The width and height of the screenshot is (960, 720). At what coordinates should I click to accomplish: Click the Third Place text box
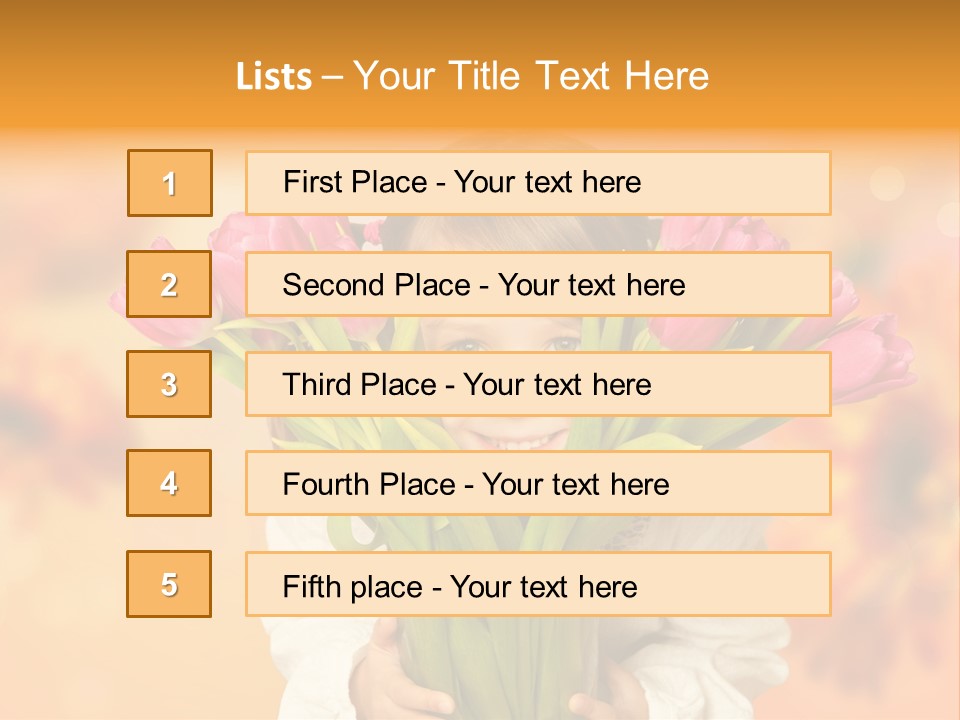point(538,384)
